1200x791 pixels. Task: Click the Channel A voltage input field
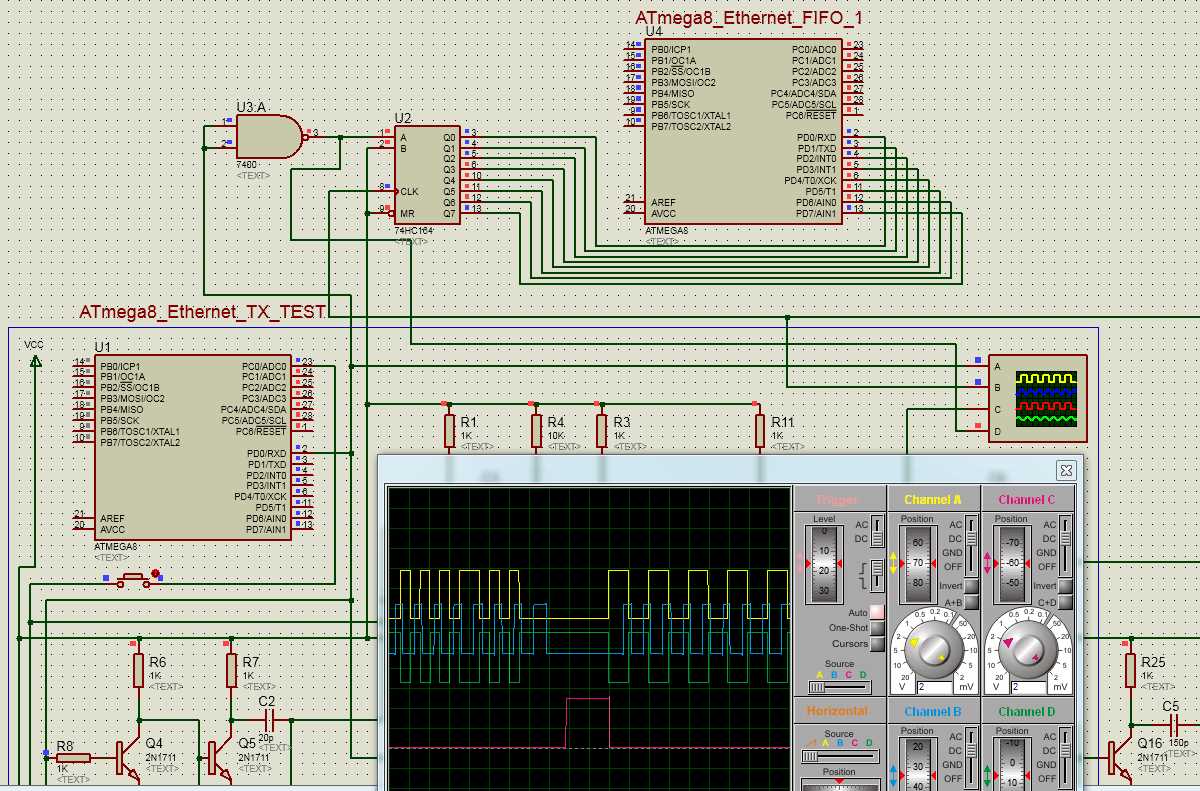[928, 687]
